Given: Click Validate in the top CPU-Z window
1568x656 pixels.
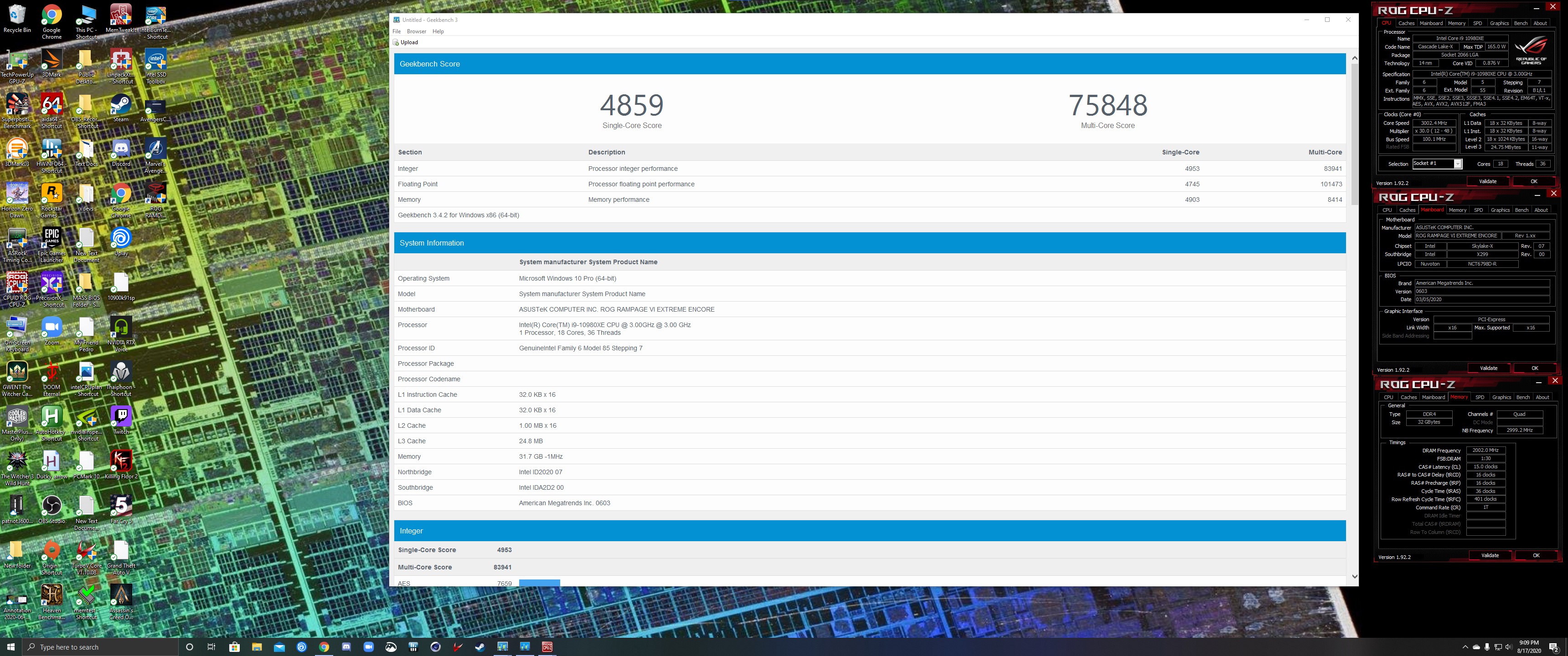Looking at the screenshot, I should (1488, 181).
